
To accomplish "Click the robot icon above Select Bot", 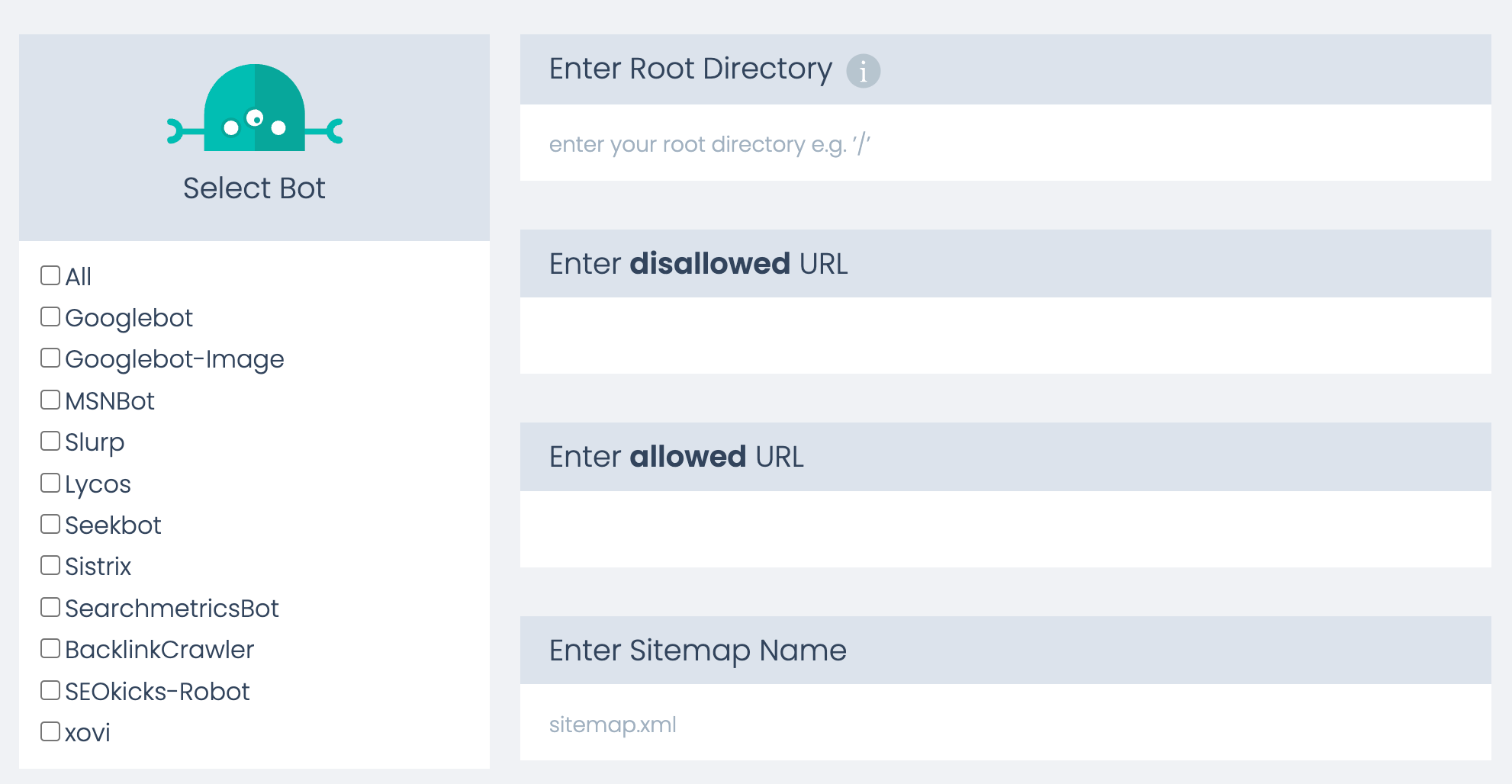I will click(254, 111).
